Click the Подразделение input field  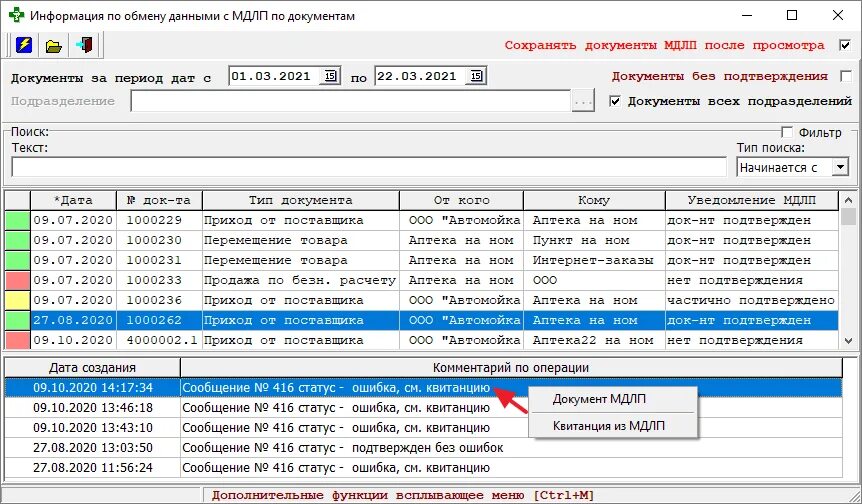(351, 102)
